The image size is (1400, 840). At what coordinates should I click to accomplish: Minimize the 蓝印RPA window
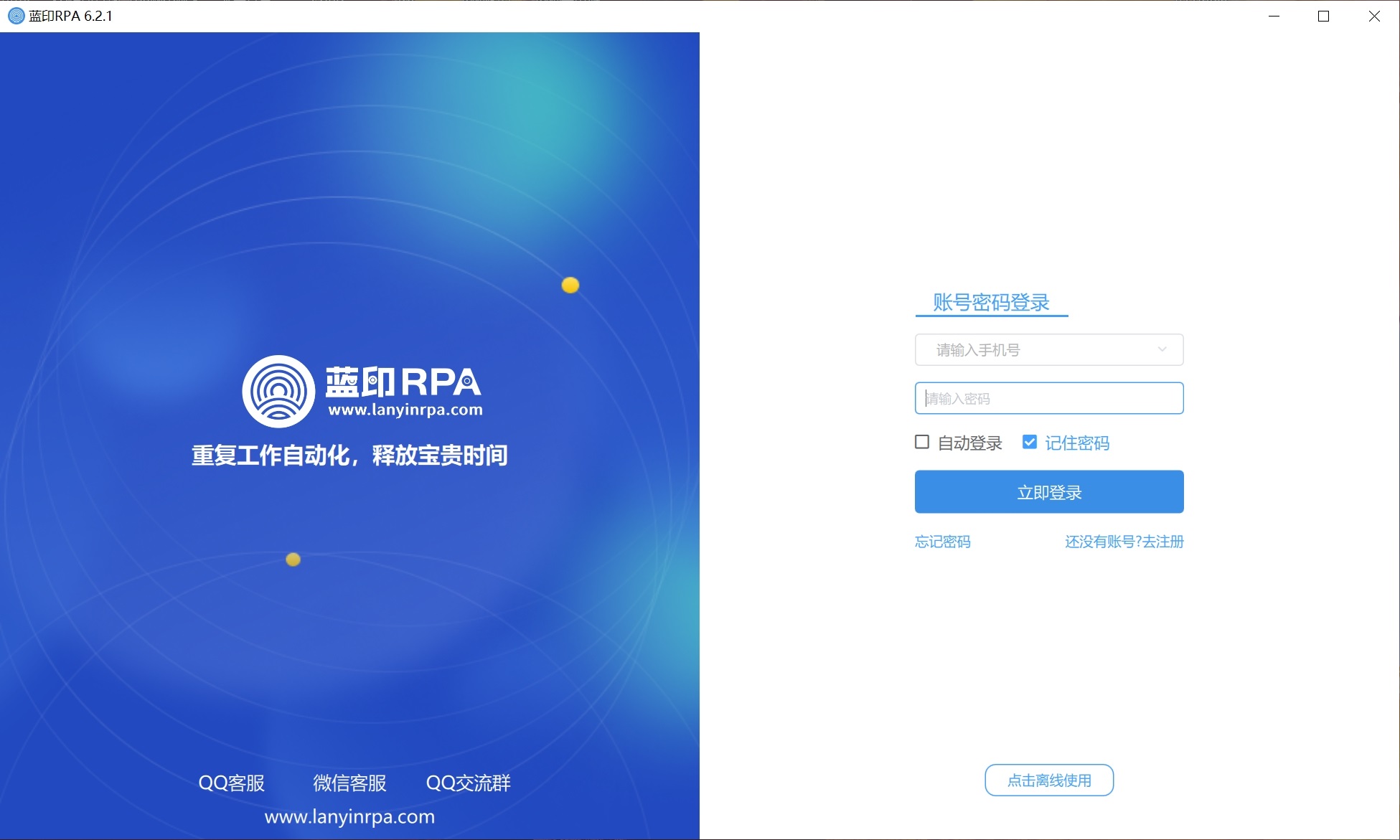(1274, 16)
